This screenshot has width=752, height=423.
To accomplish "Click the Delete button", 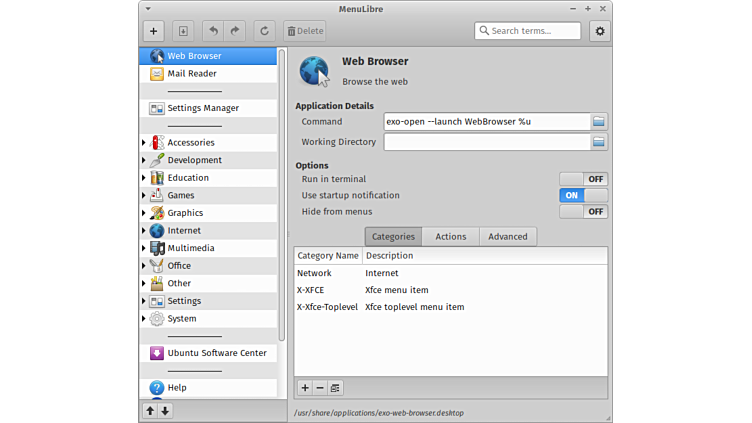I will pos(304,31).
